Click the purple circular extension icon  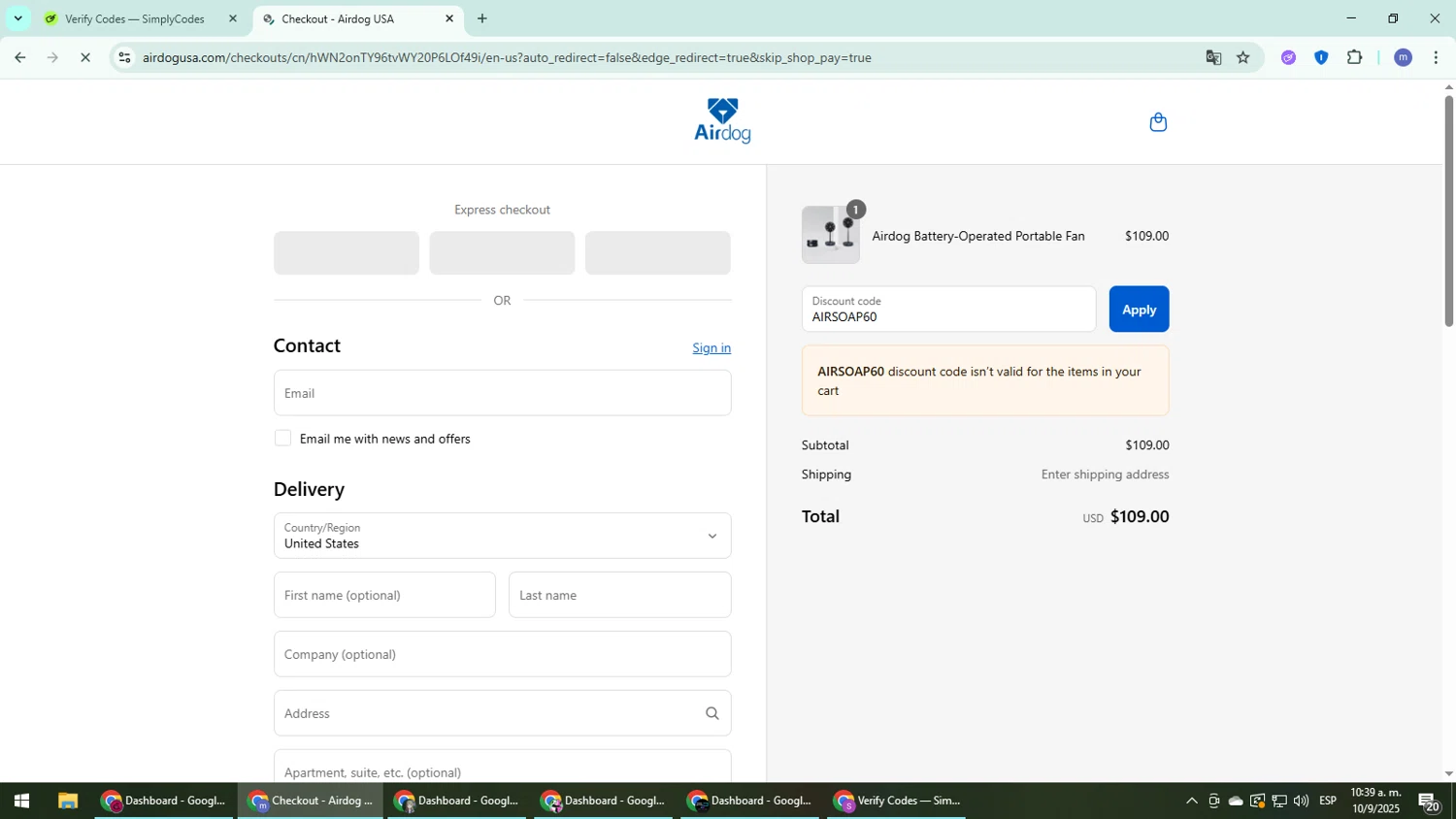pos(1288,57)
